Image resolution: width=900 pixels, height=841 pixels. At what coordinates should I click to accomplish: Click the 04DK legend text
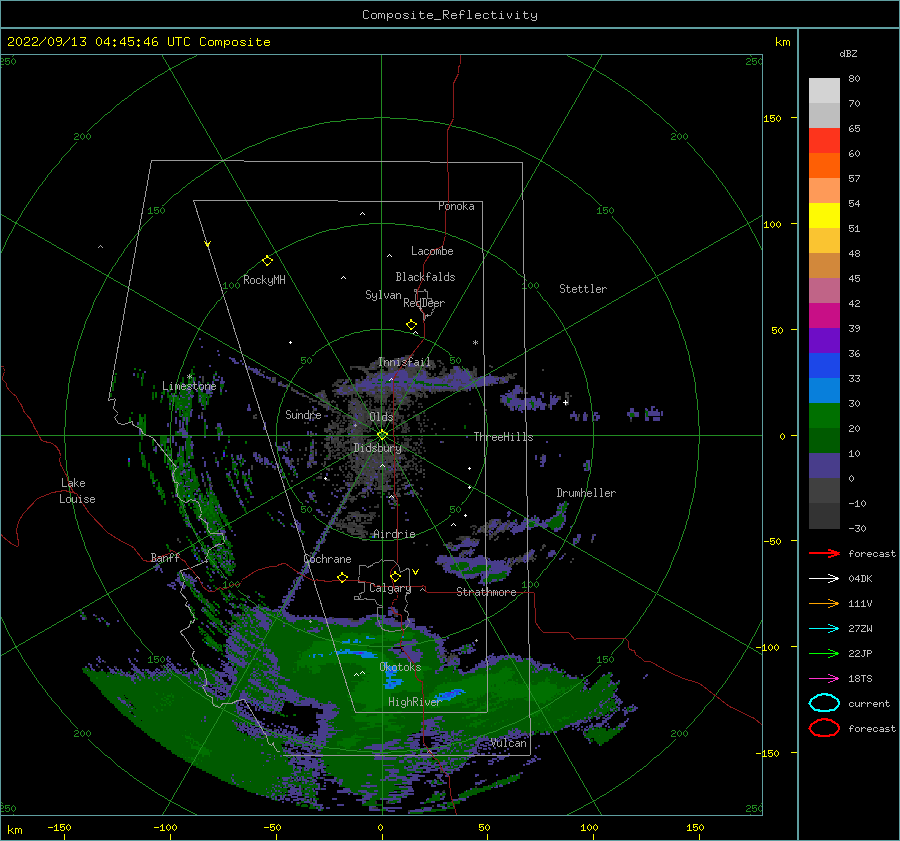tap(860, 578)
